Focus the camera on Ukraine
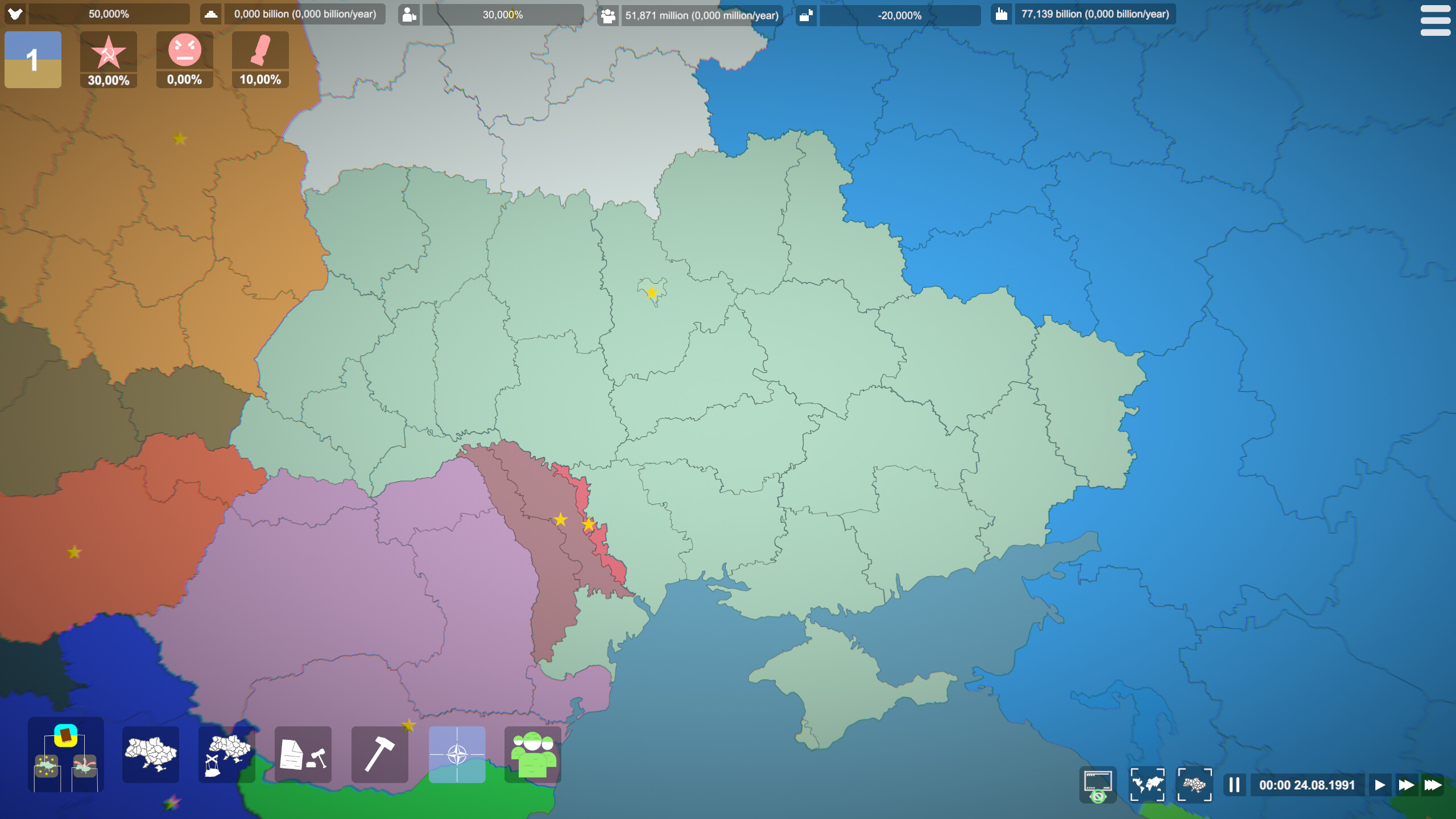 click(1195, 785)
